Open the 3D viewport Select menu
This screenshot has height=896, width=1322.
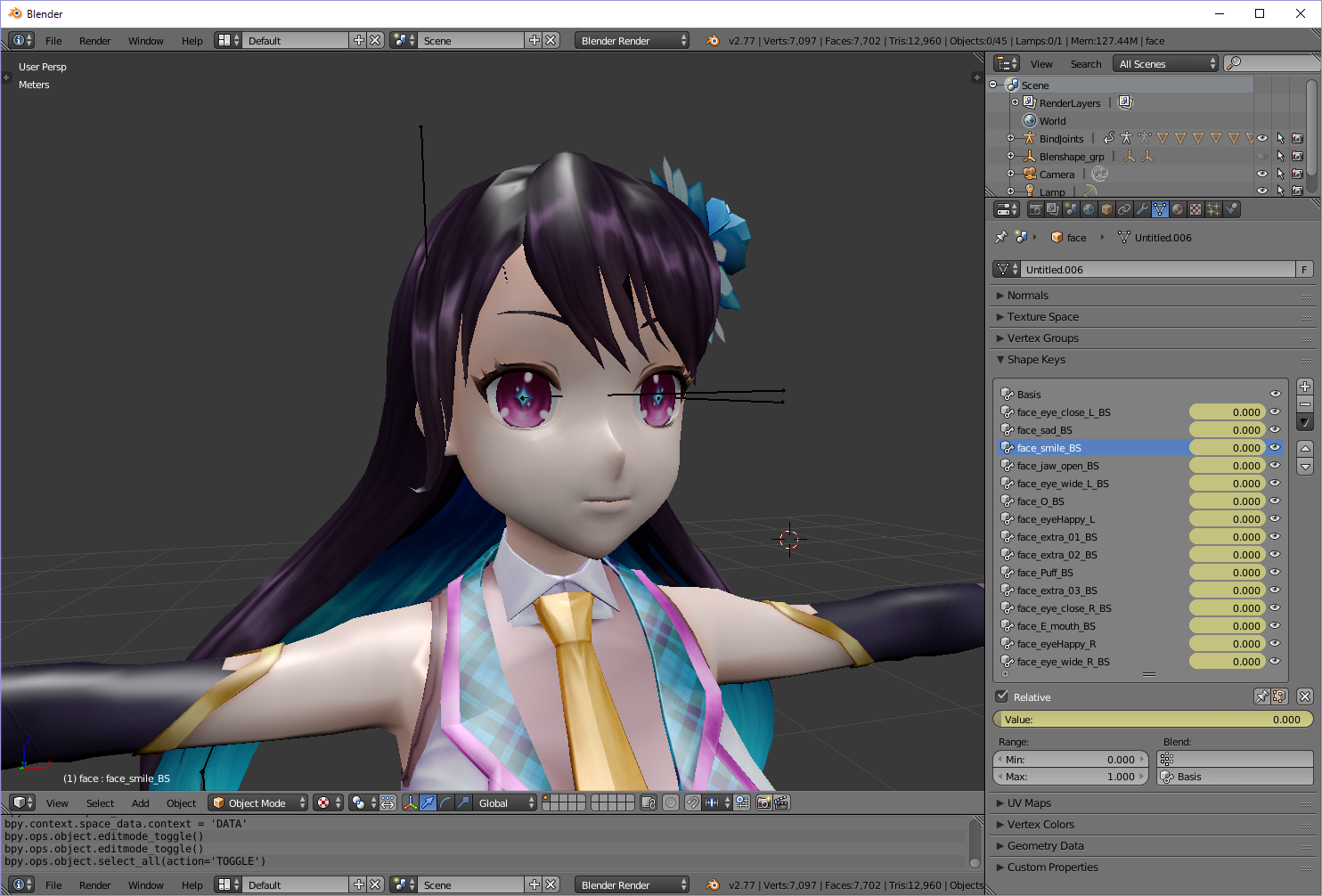[100, 803]
